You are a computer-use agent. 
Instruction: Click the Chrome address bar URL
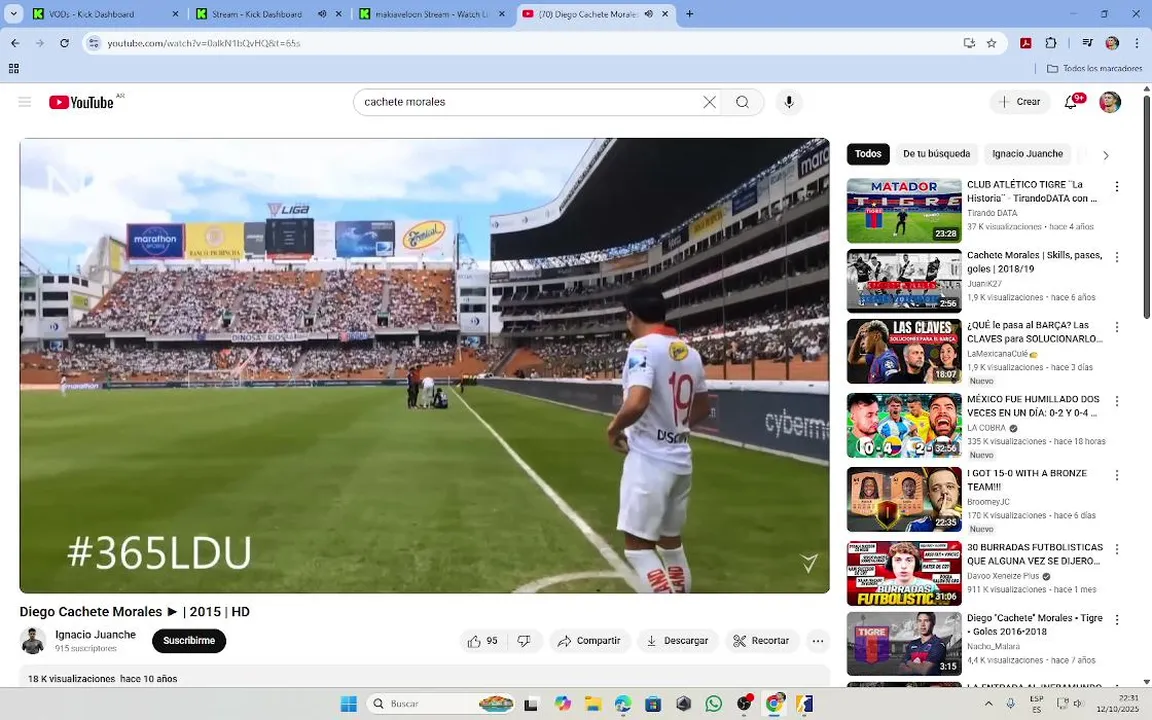[204, 43]
